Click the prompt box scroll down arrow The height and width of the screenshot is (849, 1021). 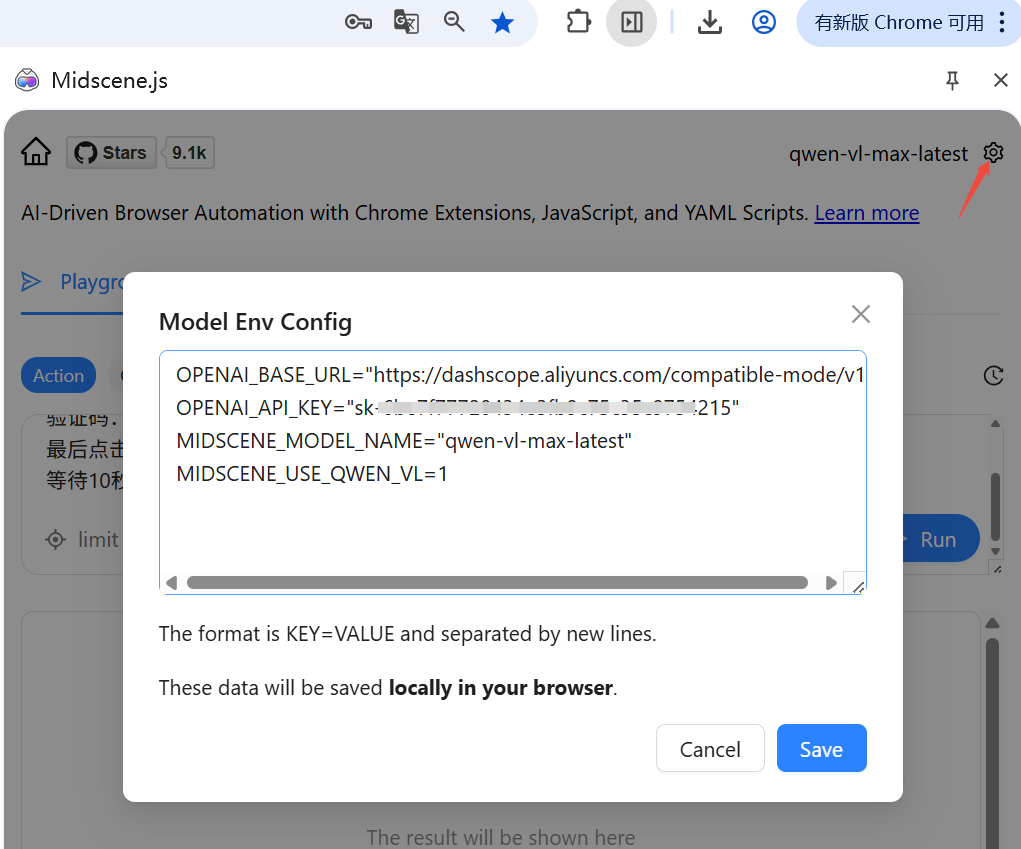pyautogui.click(x=995, y=551)
